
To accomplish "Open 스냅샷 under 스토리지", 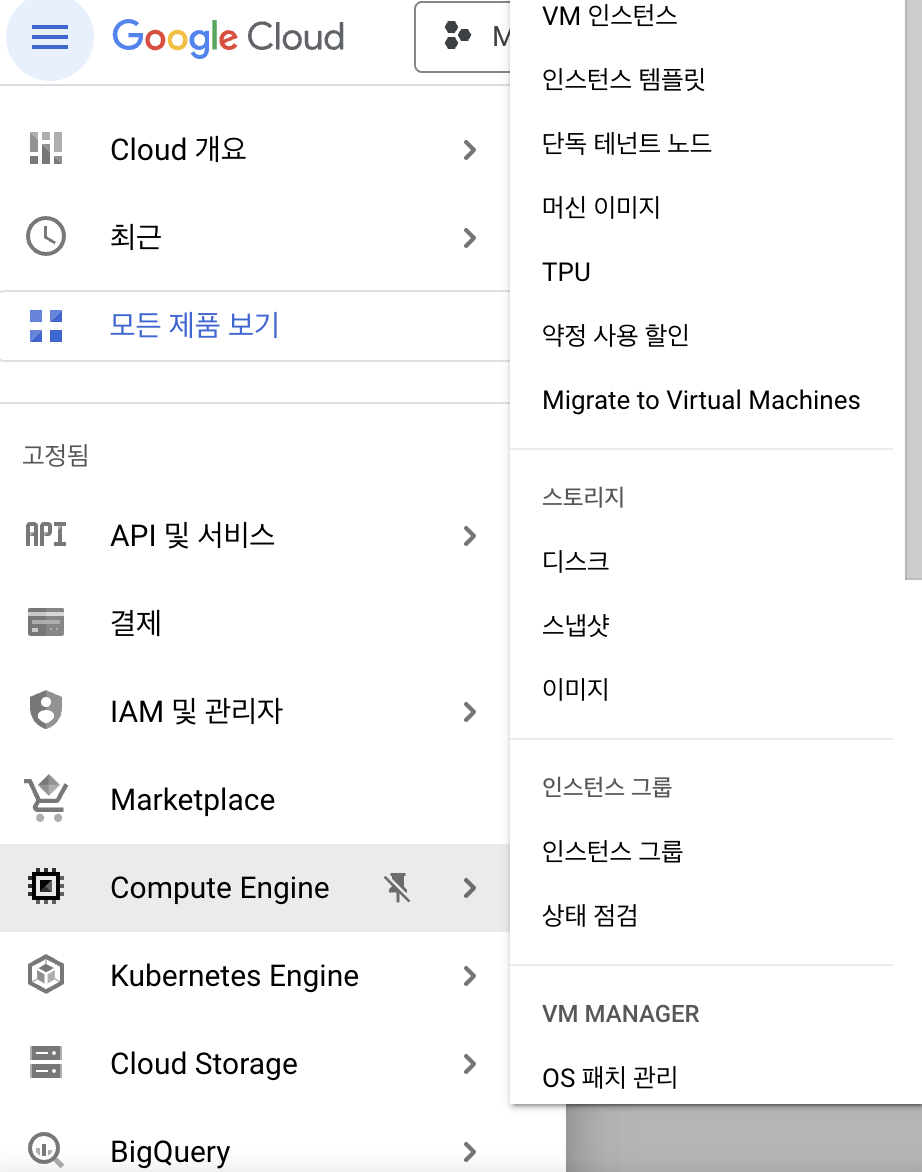I will pyautogui.click(x=575, y=625).
